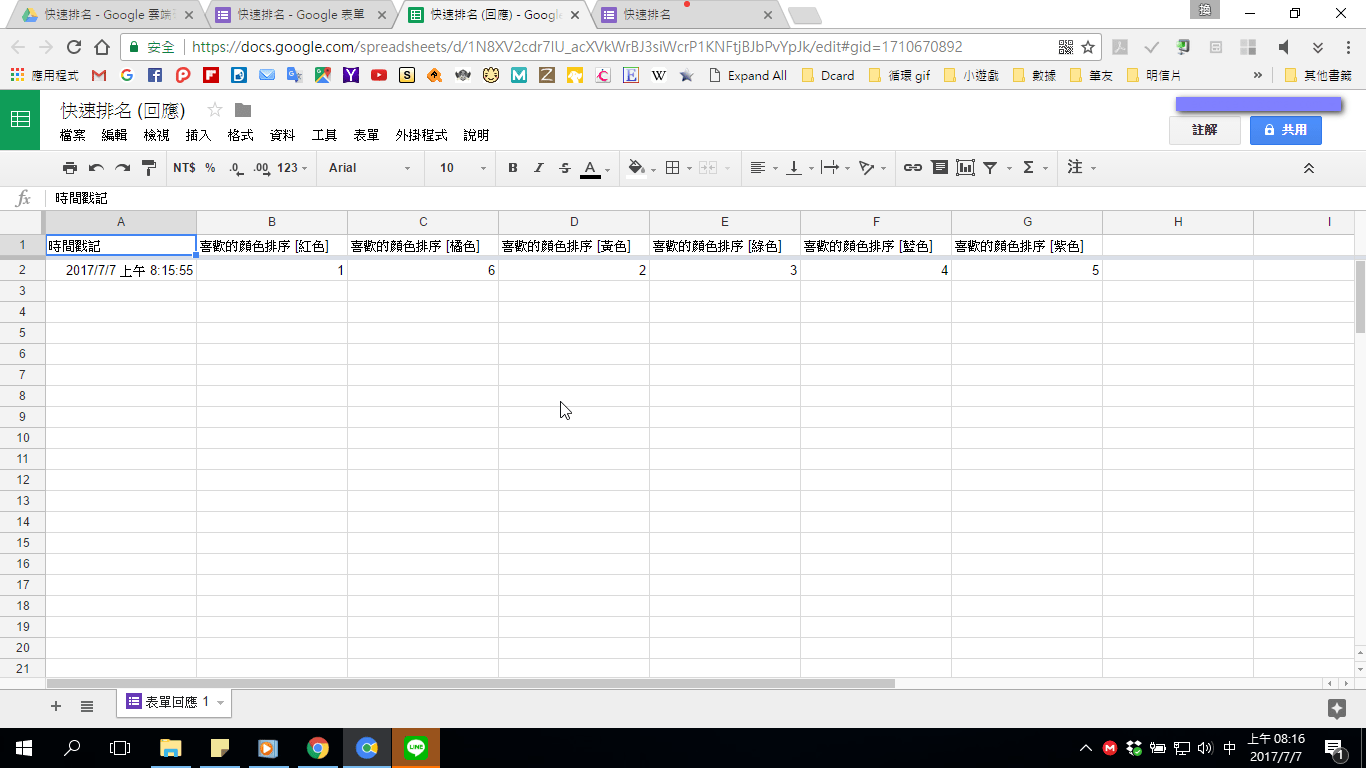Toggle italic text formatting
This screenshot has height=768, width=1366.
(x=539, y=168)
